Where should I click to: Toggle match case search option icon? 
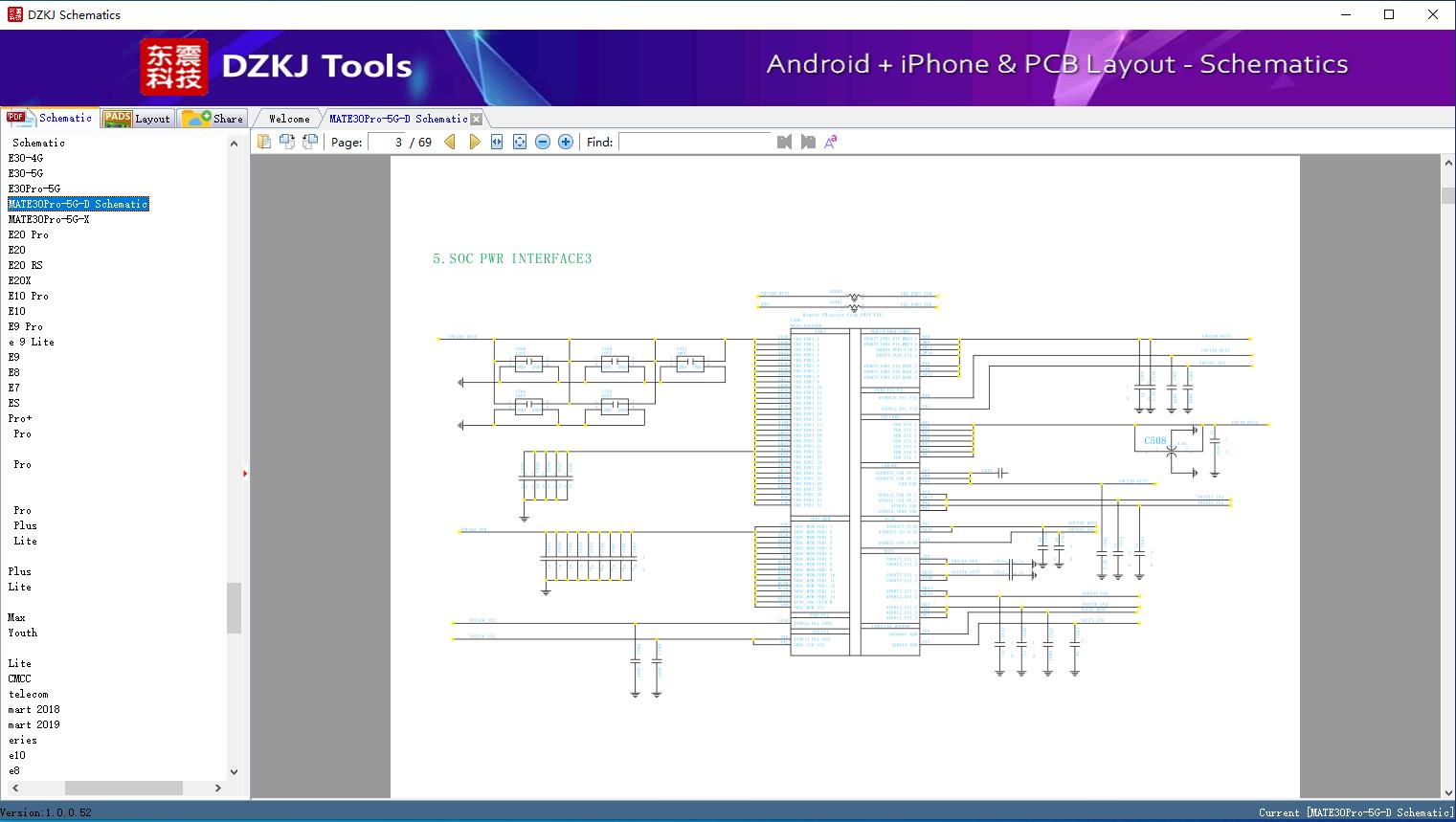tap(831, 142)
